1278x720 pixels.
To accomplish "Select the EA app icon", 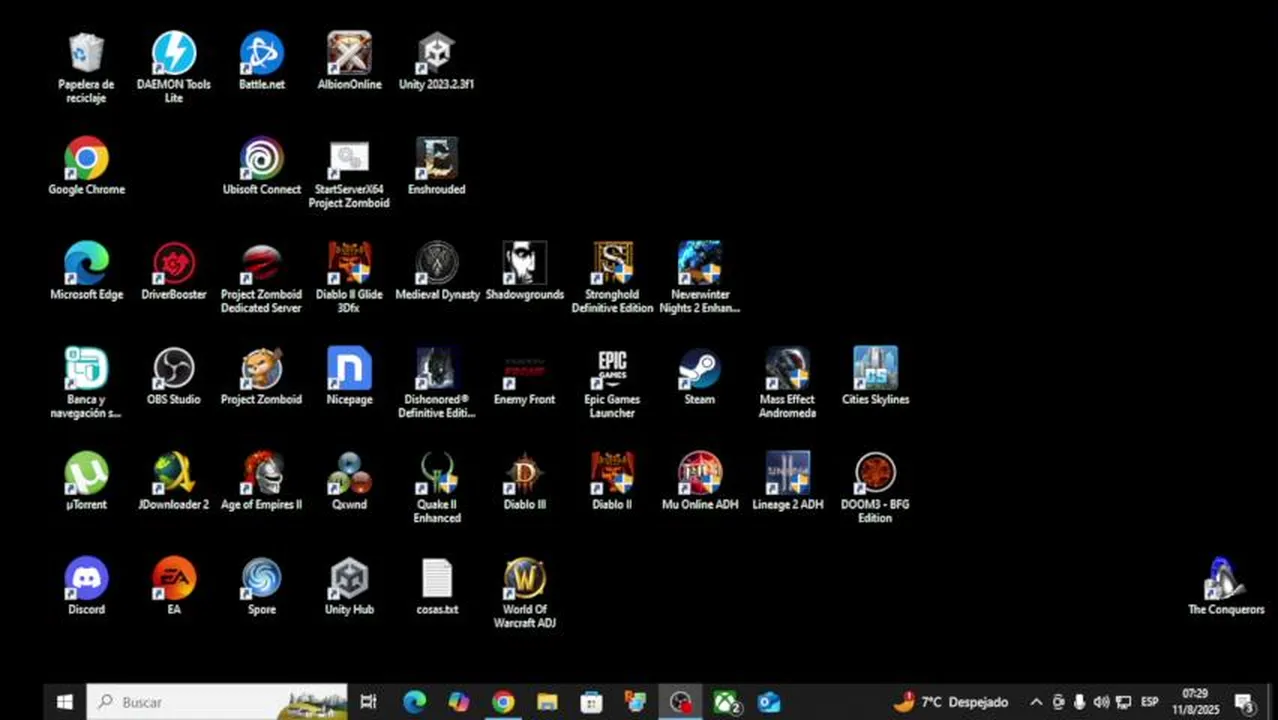I will (x=174, y=586).
